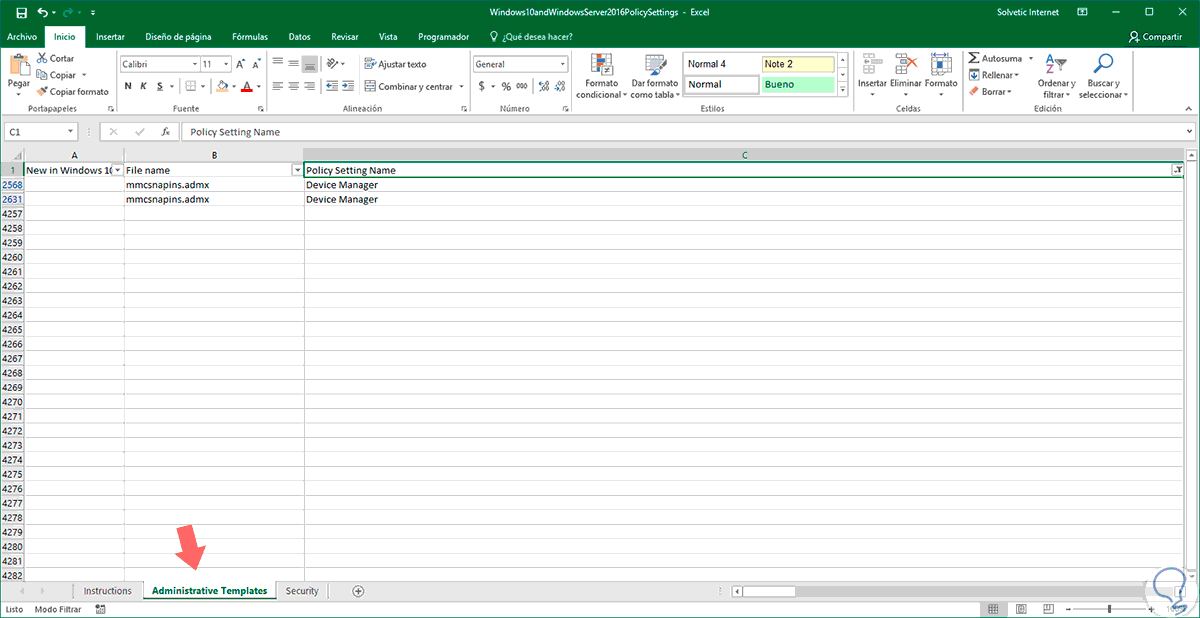Click Combinar y centrar button
This screenshot has height=618, width=1200.
[x=409, y=86]
